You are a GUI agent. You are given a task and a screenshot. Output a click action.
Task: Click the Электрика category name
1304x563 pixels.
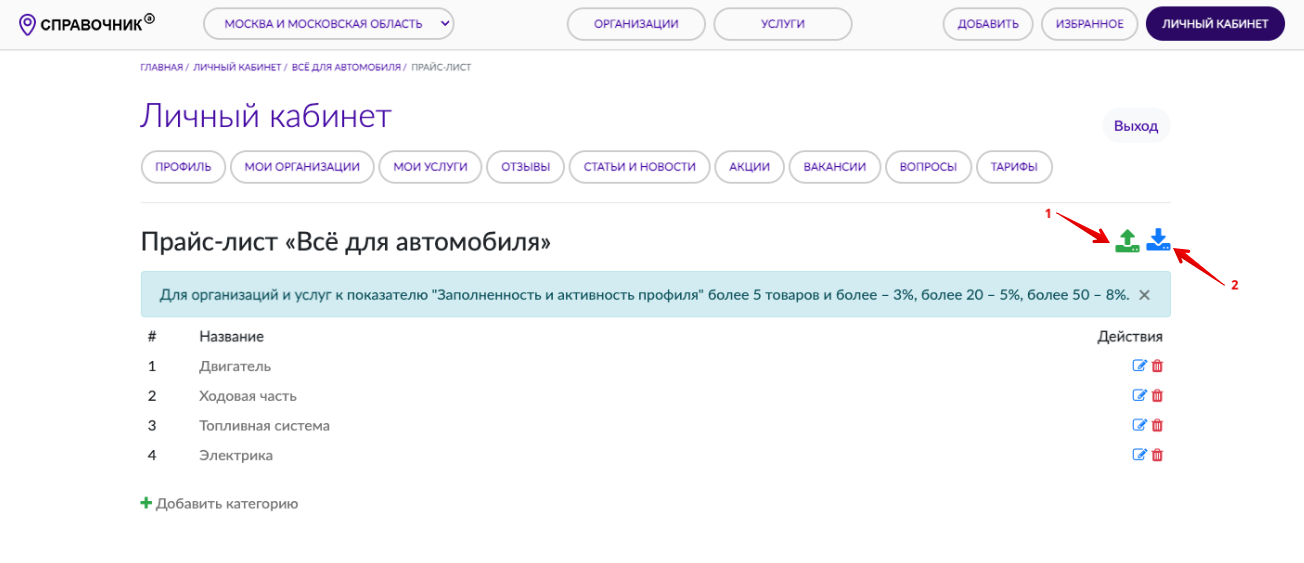click(236, 456)
